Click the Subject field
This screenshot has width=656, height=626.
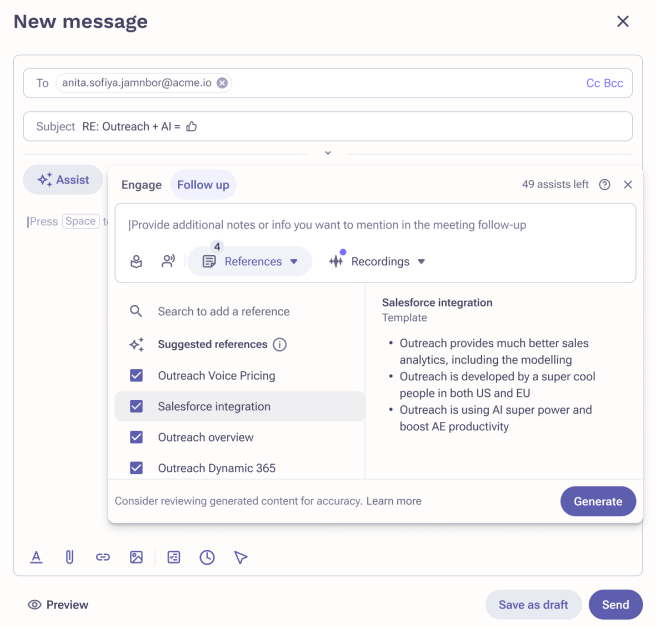click(328, 126)
